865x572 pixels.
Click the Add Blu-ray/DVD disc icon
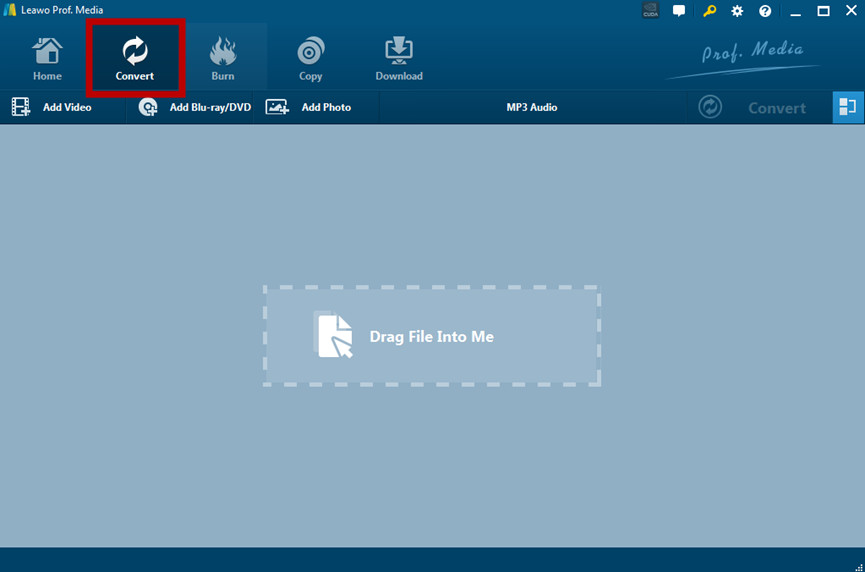pyautogui.click(x=148, y=107)
